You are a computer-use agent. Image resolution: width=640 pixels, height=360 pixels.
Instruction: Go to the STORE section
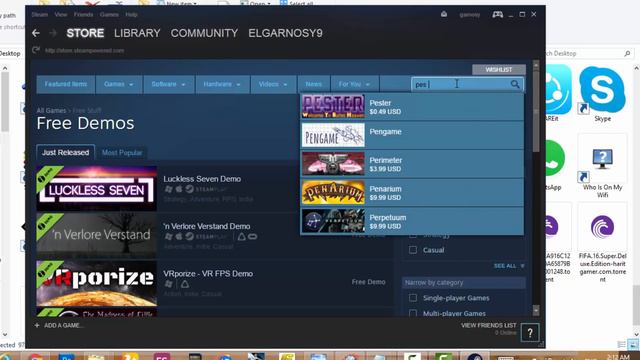point(85,33)
